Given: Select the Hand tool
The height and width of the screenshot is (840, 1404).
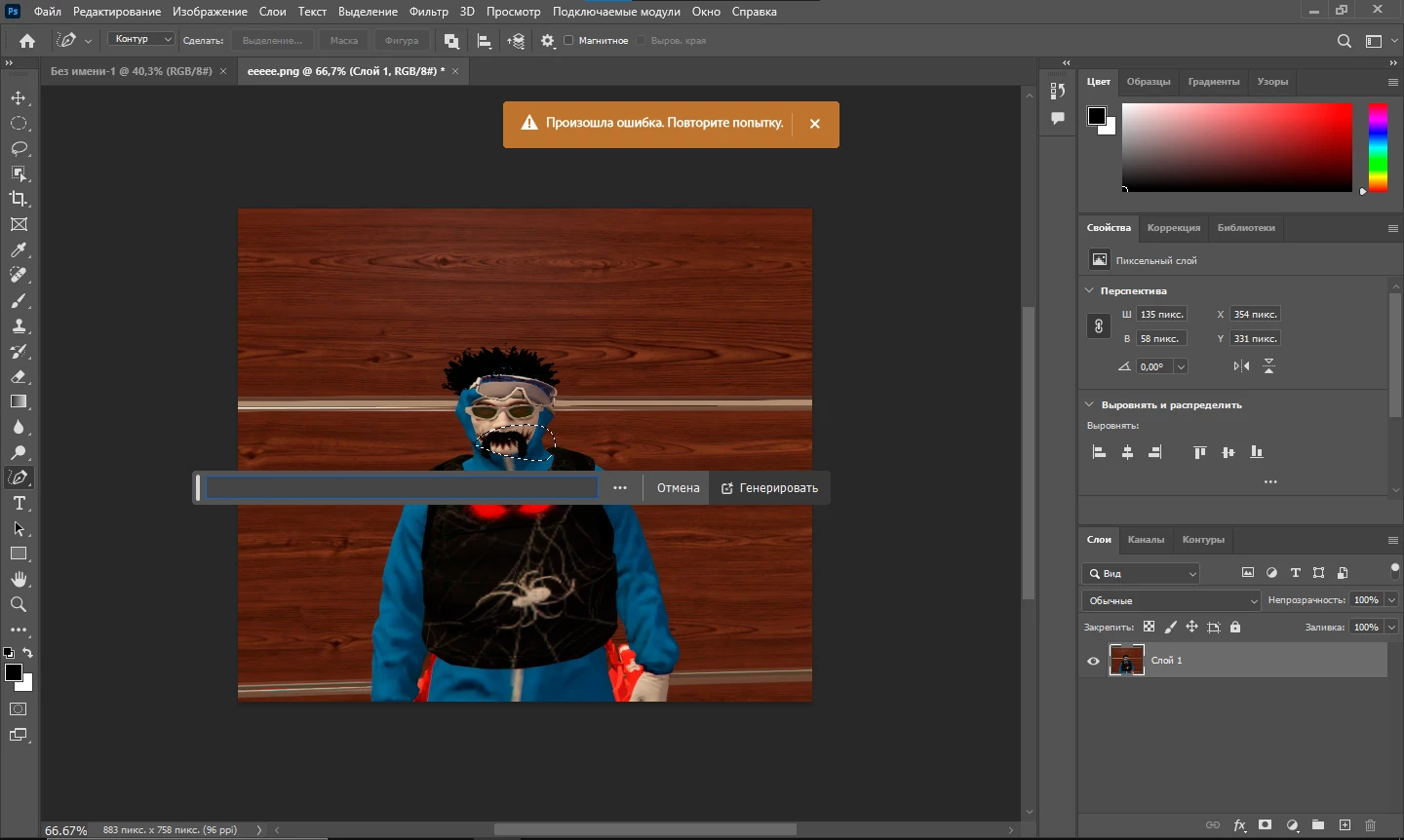Looking at the screenshot, I should click(19, 579).
